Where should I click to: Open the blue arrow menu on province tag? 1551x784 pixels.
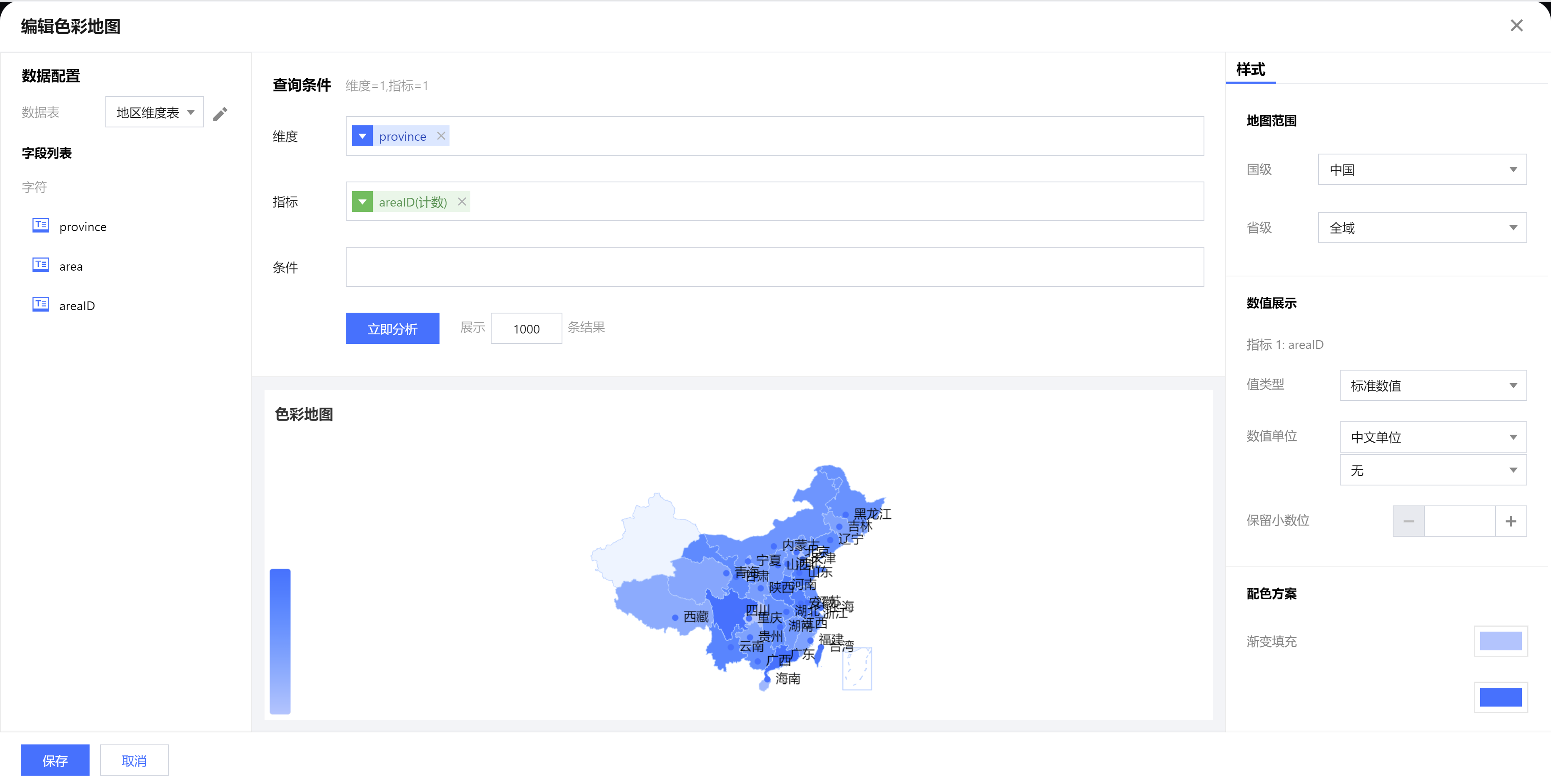362,136
